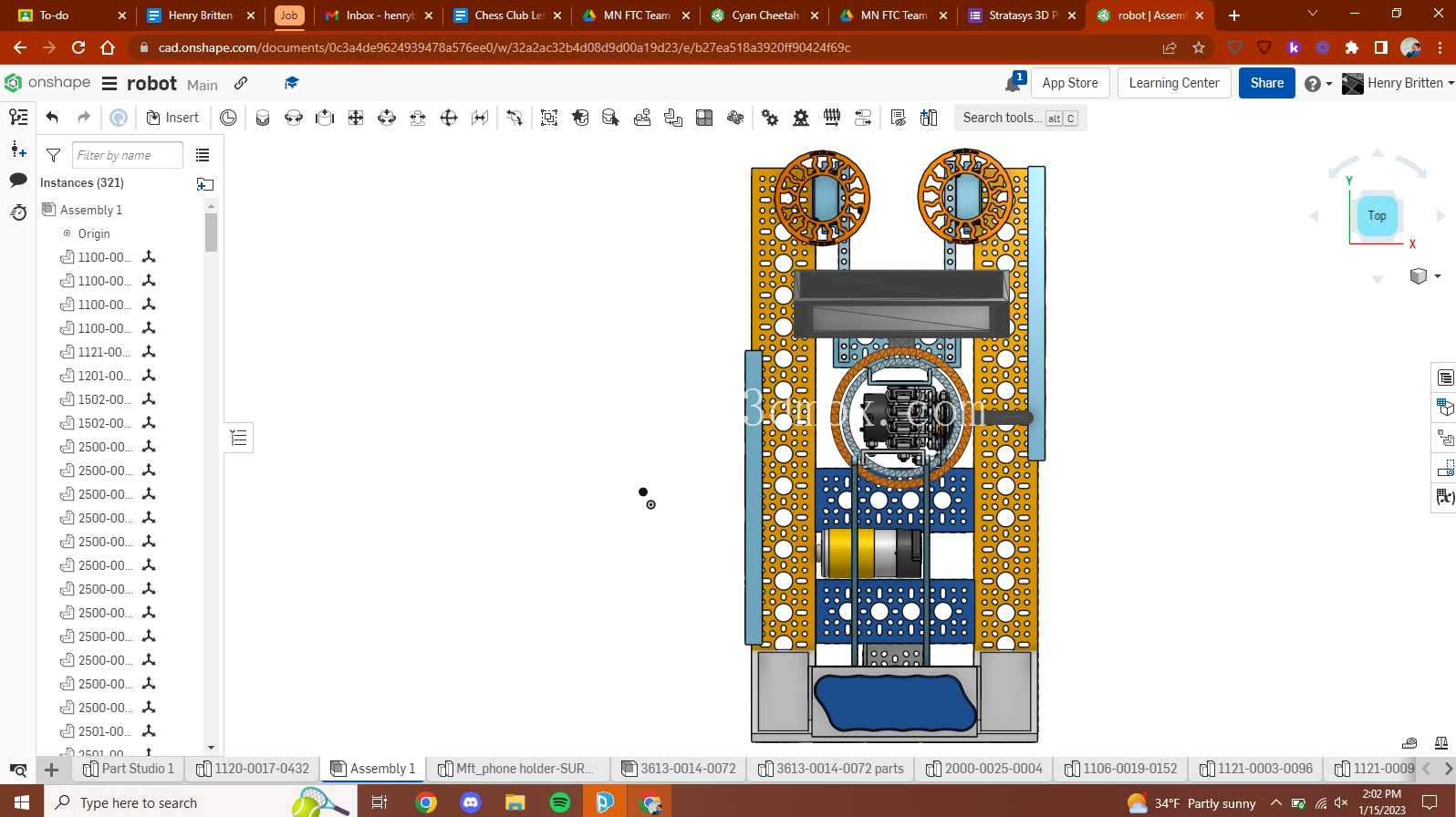Open the Learning Center

click(x=1174, y=83)
